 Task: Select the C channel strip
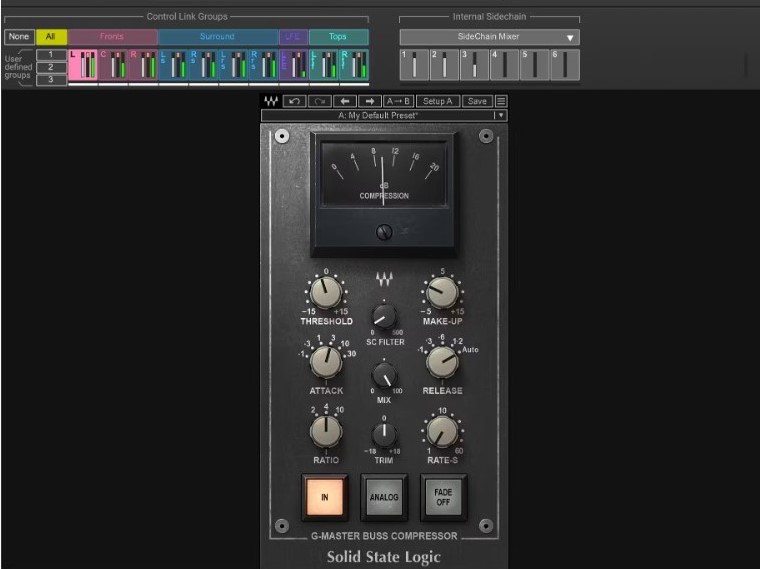pyautogui.click(x=113, y=64)
